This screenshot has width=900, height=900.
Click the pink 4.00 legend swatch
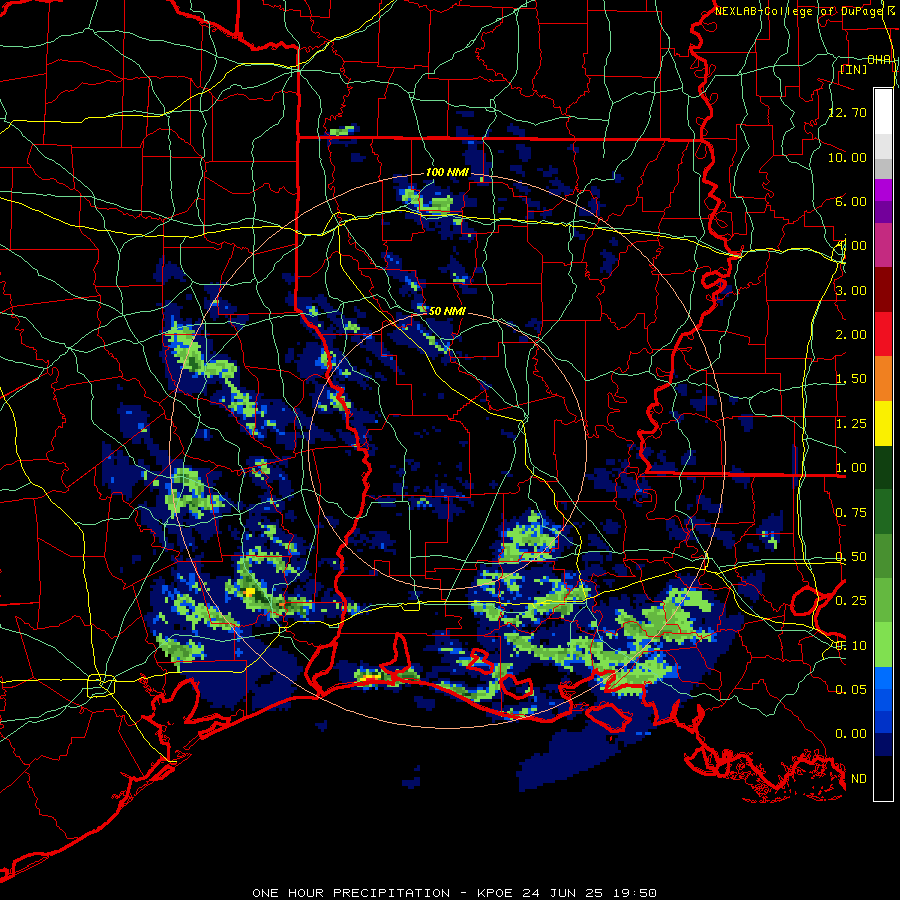[883, 245]
